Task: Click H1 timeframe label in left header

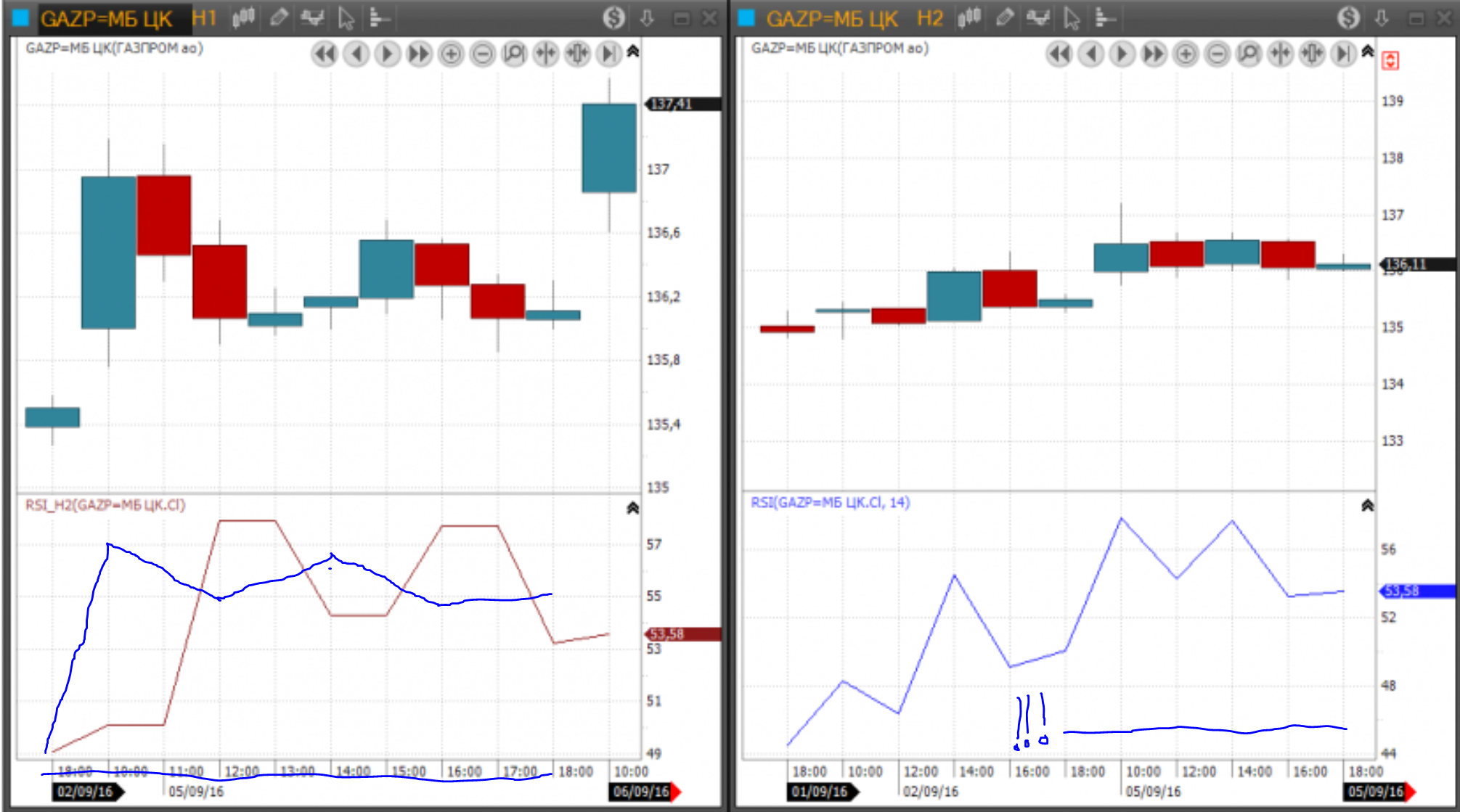Action: [205, 17]
